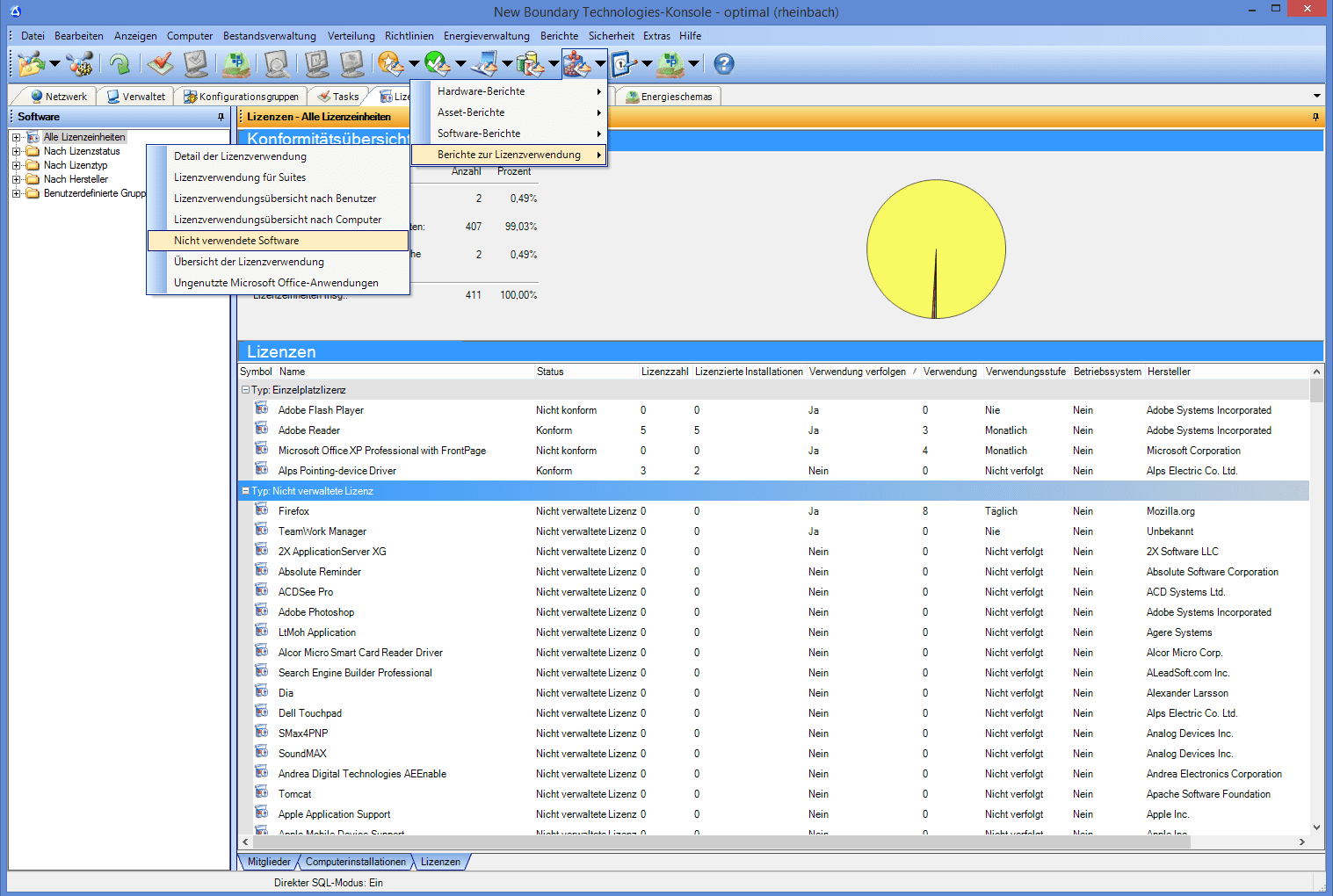
Task: Switch to the 'Computerinstallationen' bottom tab
Action: click(x=355, y=862)
